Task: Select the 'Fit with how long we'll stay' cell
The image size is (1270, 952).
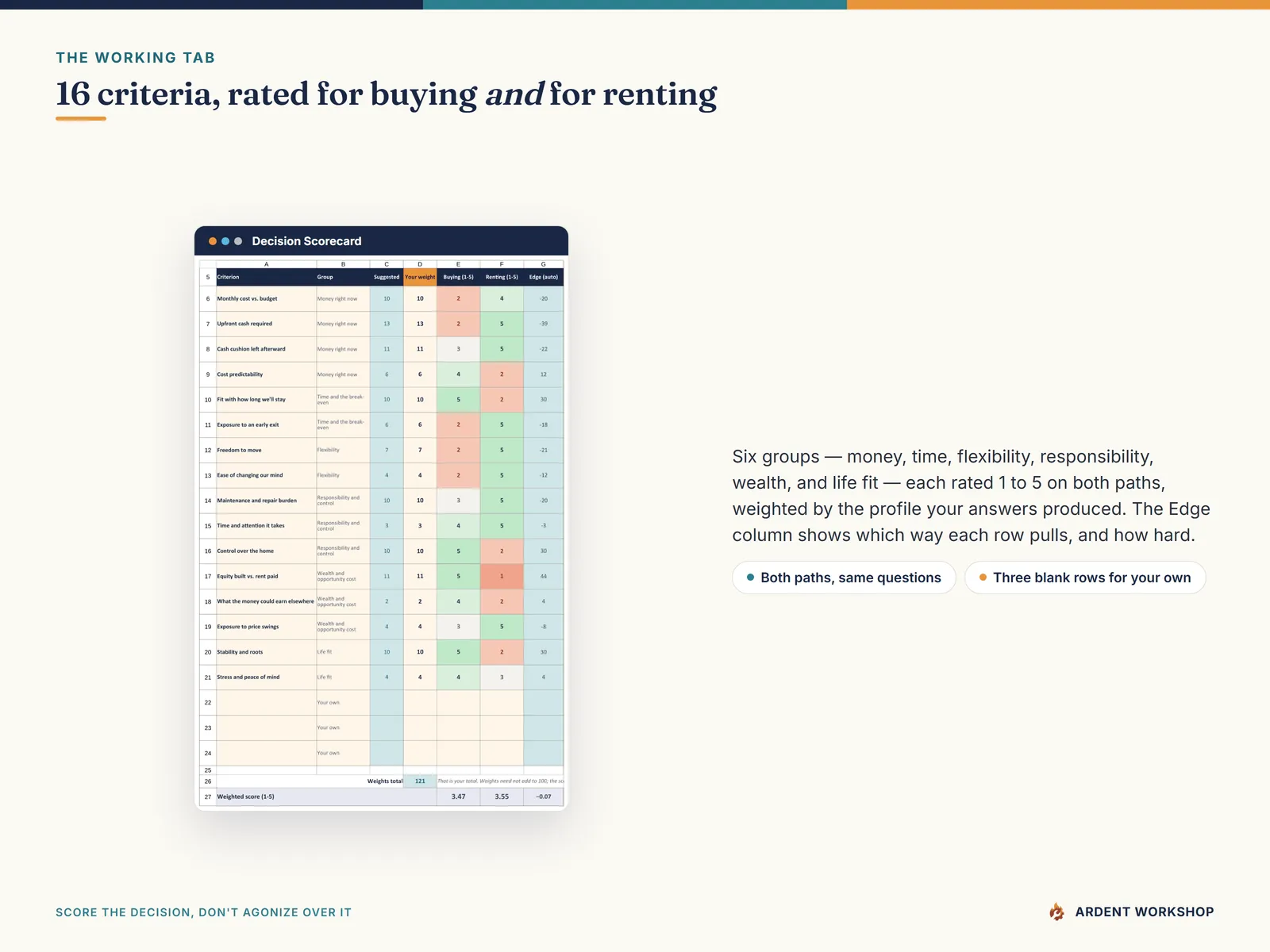Action: [266, 400]
